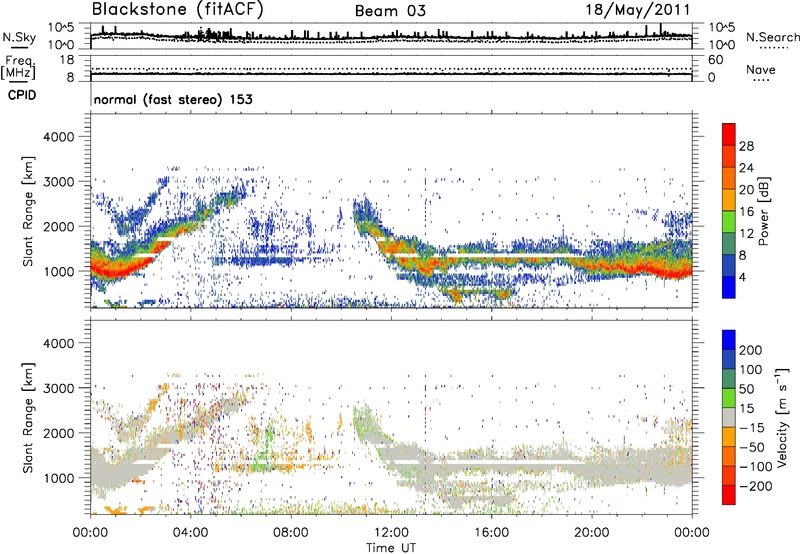The height and width of the screenshot is (554, 800).
Task: Click "Slant Range [km]" on the velocity panel
Action: [x=28, y=418]
